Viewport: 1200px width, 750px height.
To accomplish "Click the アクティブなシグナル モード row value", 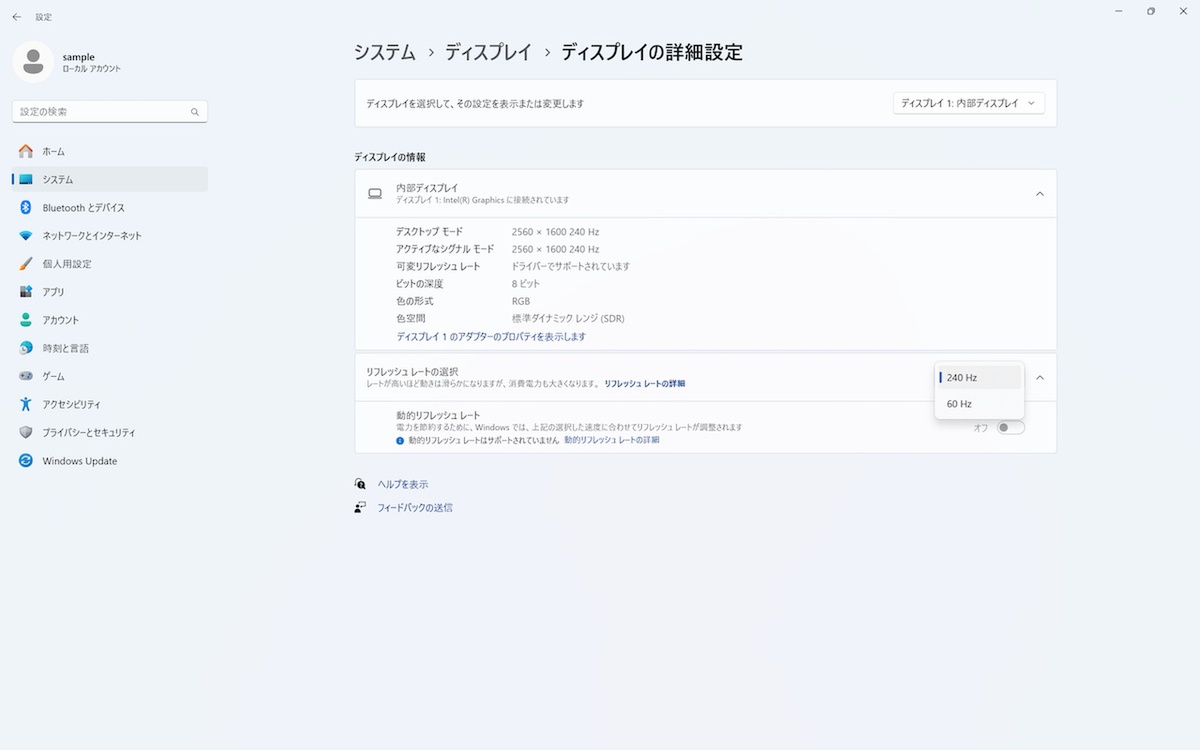I will (x=555, y=249).
